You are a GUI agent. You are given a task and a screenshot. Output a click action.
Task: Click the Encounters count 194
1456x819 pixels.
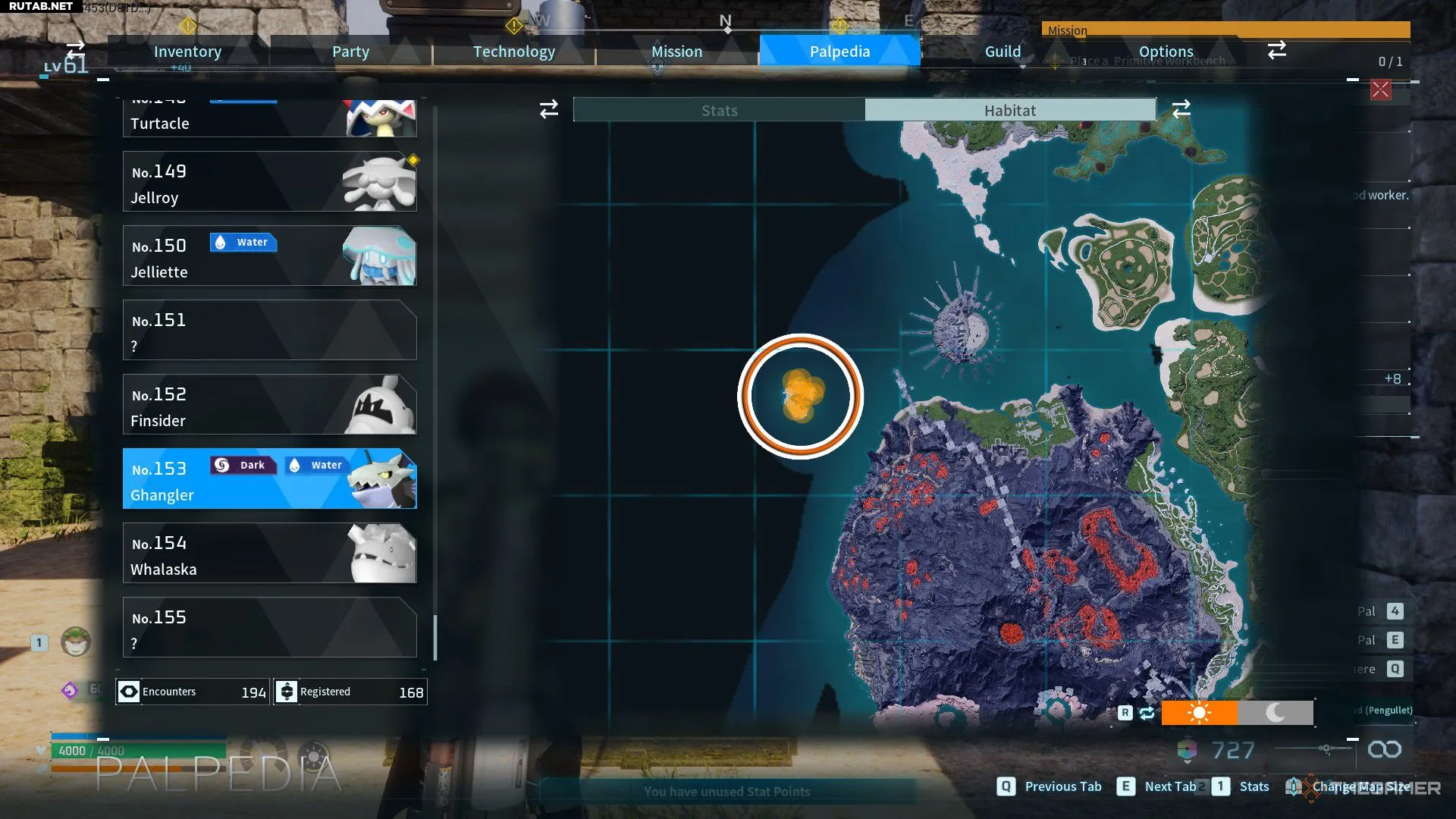(253, 692)
